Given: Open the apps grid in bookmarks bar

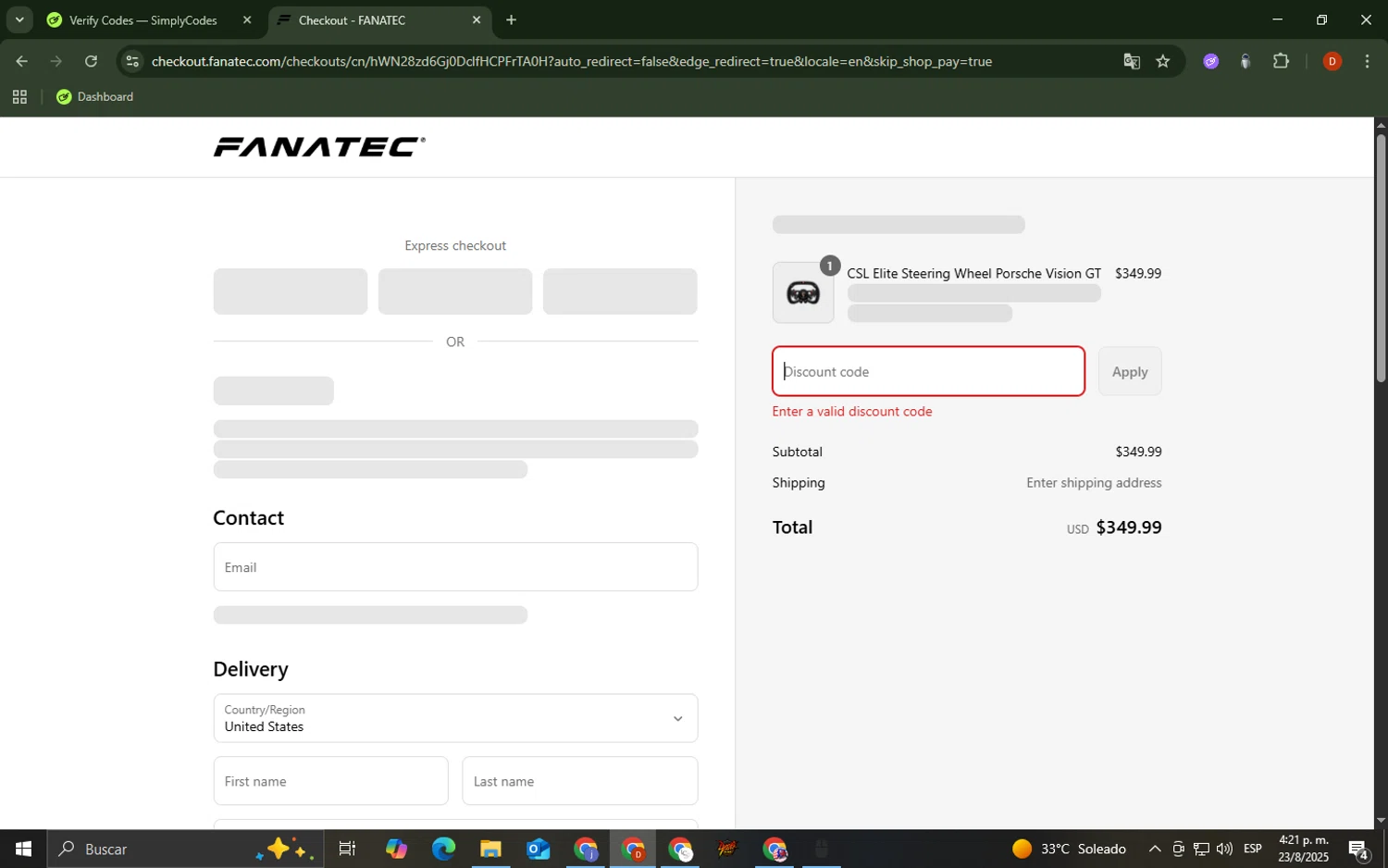Looking at the screenshot, I should click(x=19, y=96).
